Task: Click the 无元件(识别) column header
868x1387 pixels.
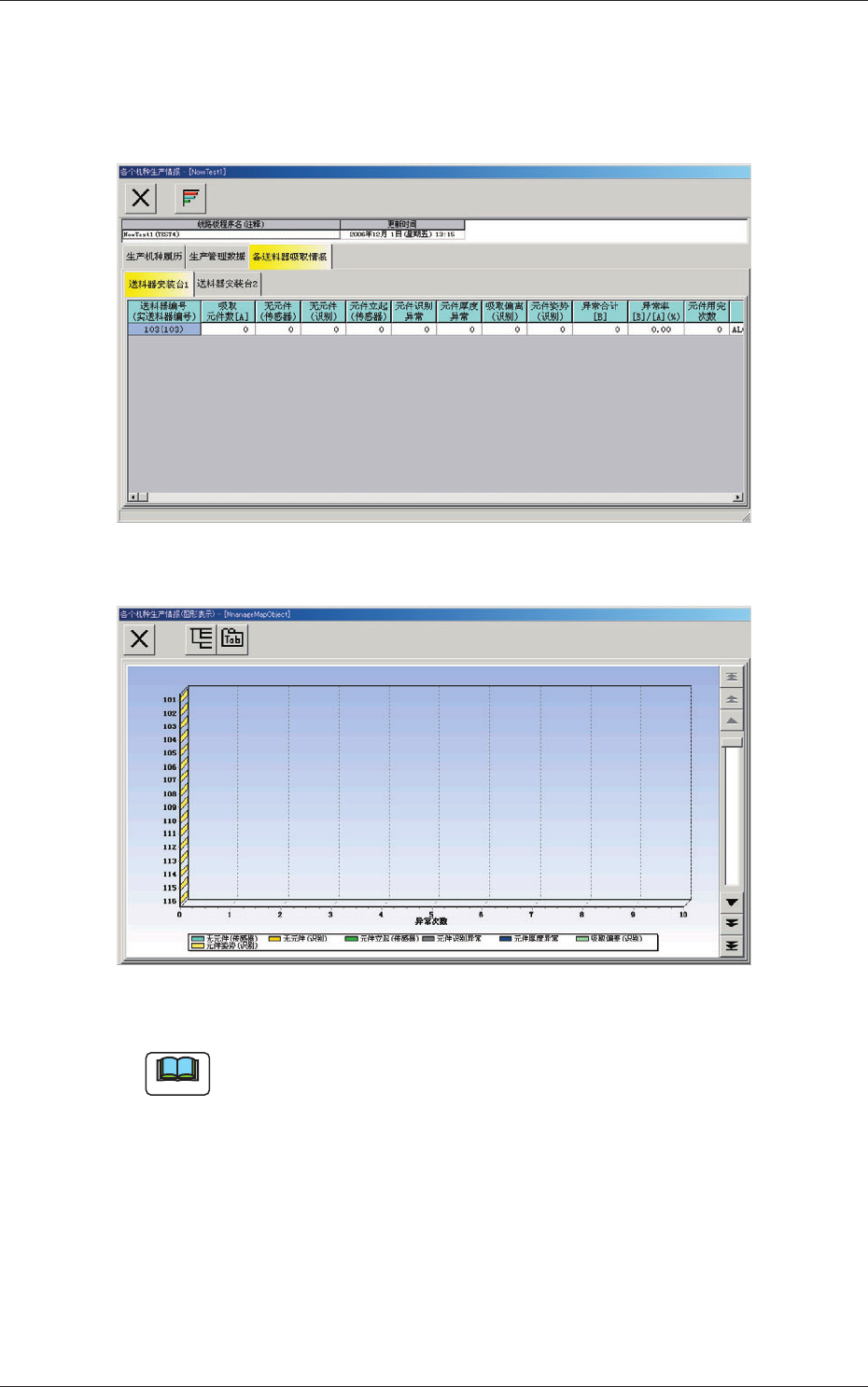Action: [323, 312]
